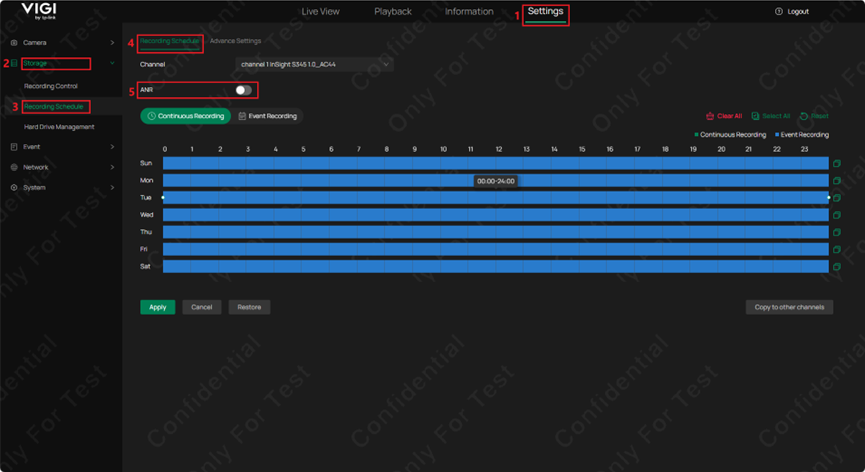865x472 pixels.
Task: Copy the Fri schedule row
Action: pos(837,249)
